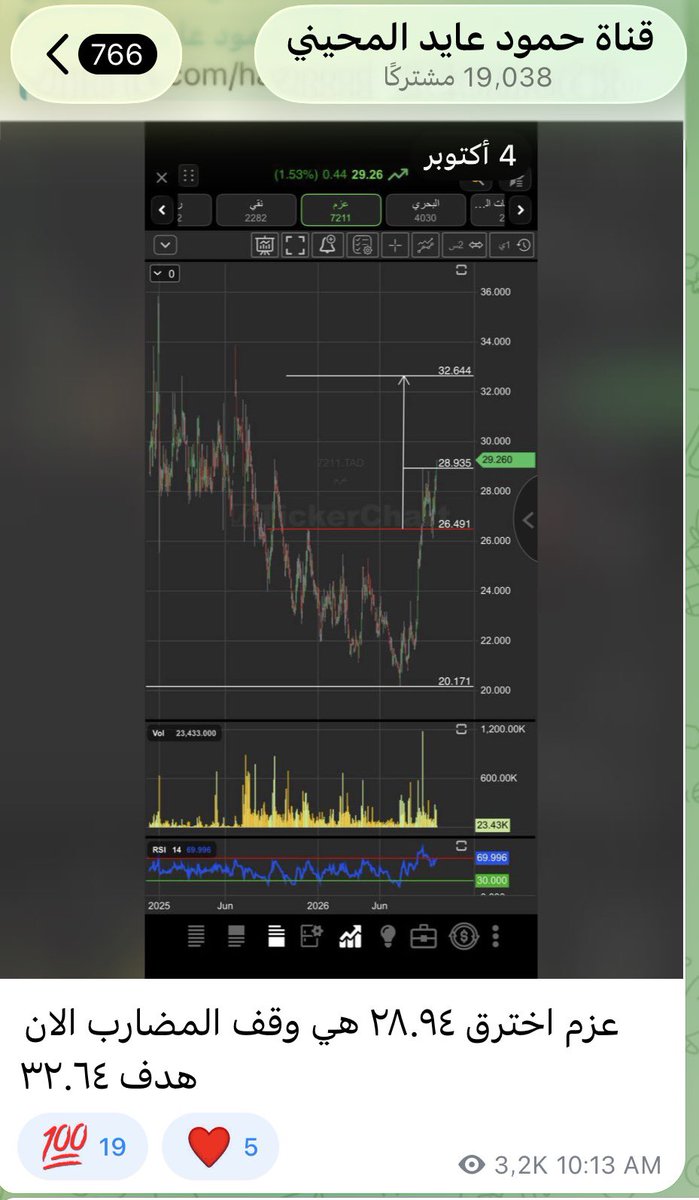The width and height of the screenshot is (699, 1200).
Task: Click the 29.26 green header price
Action: tap(367, 174)
